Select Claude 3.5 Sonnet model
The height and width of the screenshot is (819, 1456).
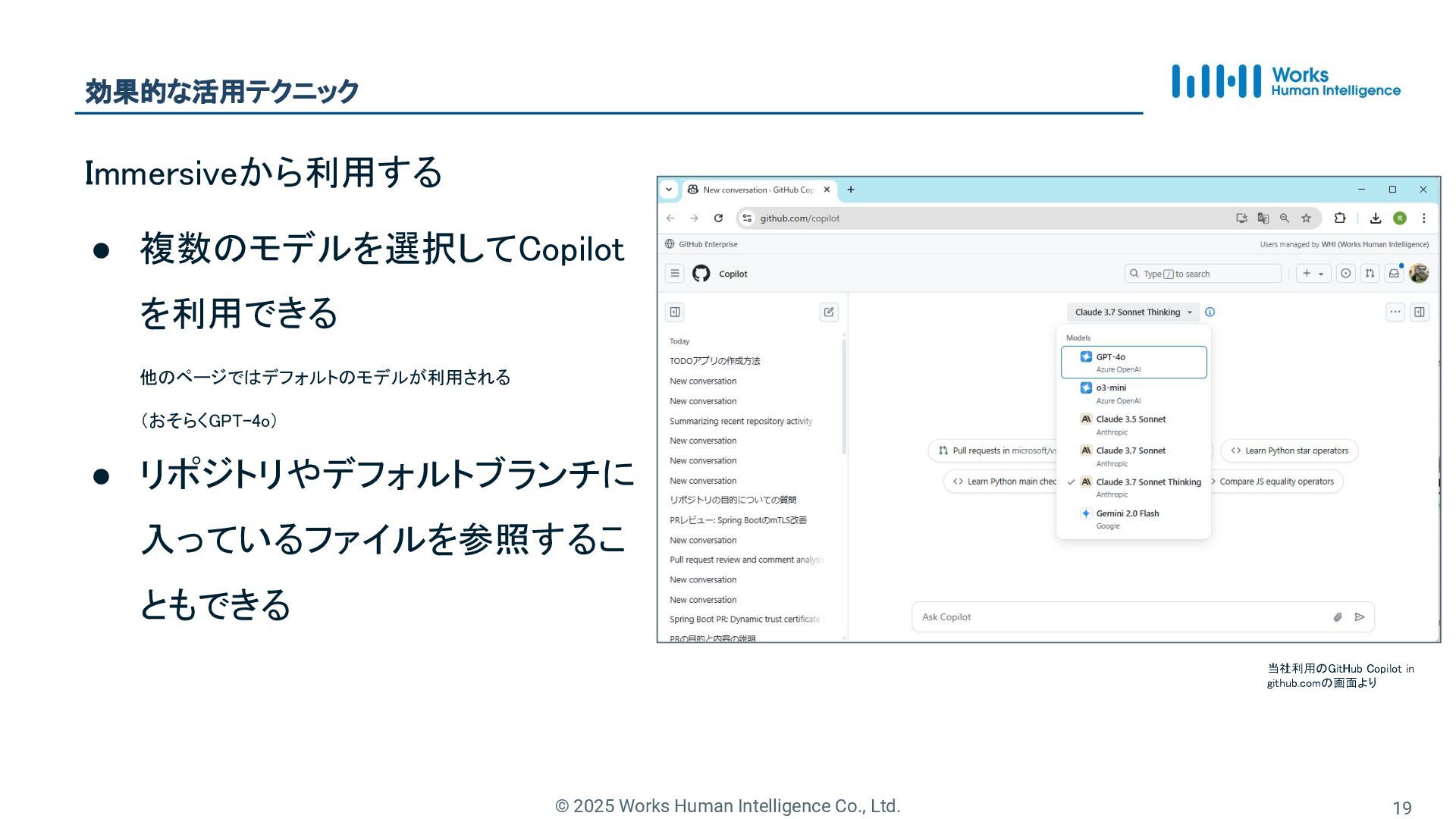1134,425
